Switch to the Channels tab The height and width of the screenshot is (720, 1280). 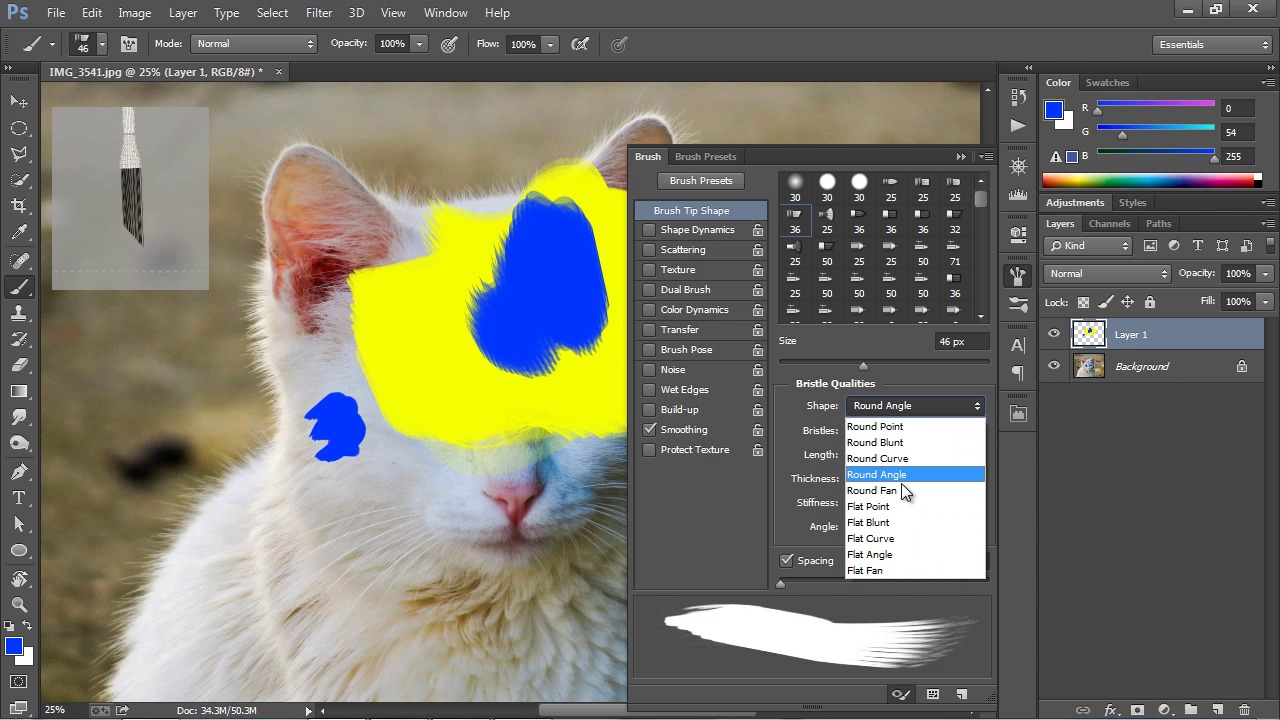(1109, 224)
